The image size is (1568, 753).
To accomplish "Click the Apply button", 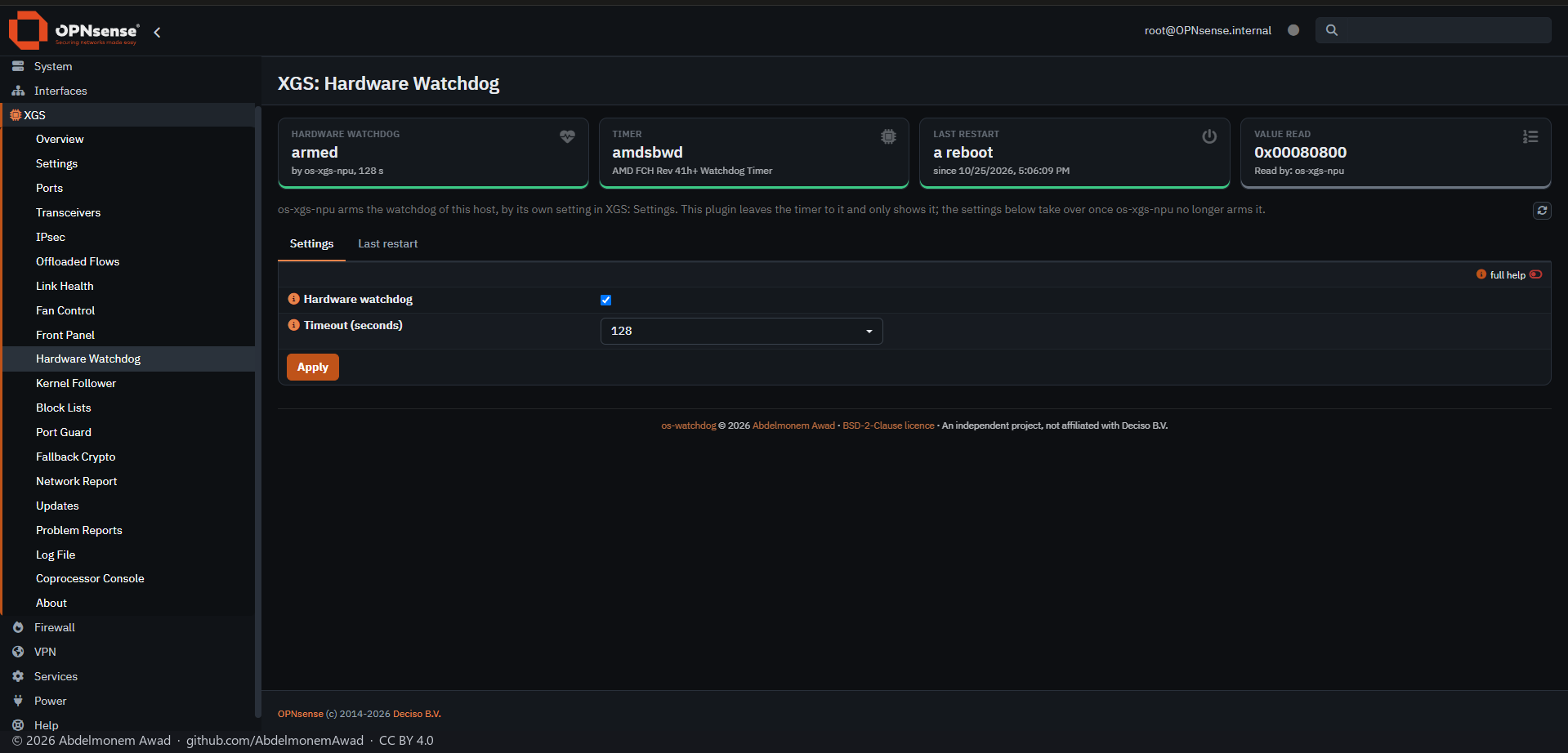I will (313, 367).
